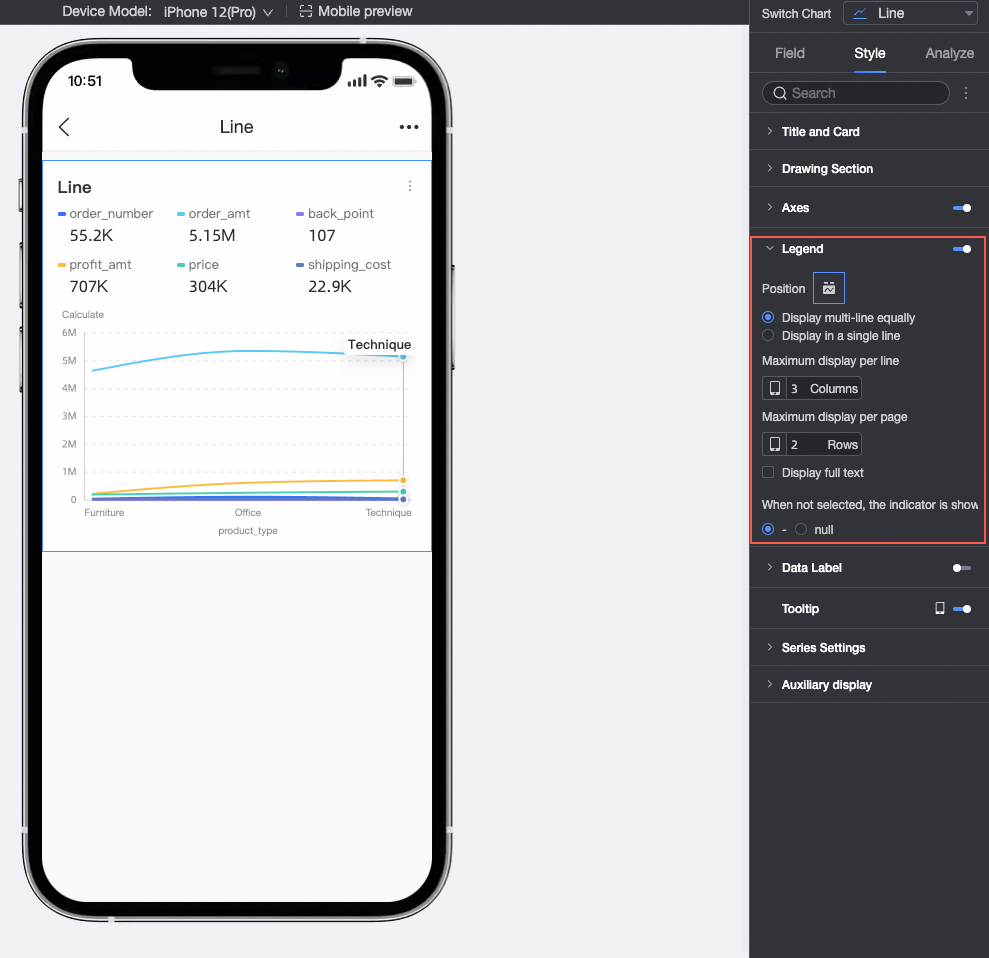Click the Calculate axis title
The width and height of the screenshot is (989, 958).
83,315
